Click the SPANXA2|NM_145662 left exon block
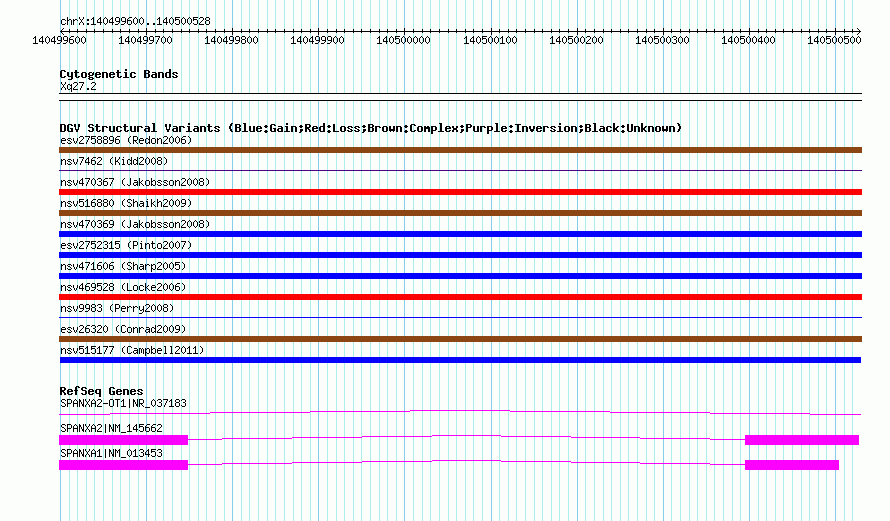 (x=123, y=440)
